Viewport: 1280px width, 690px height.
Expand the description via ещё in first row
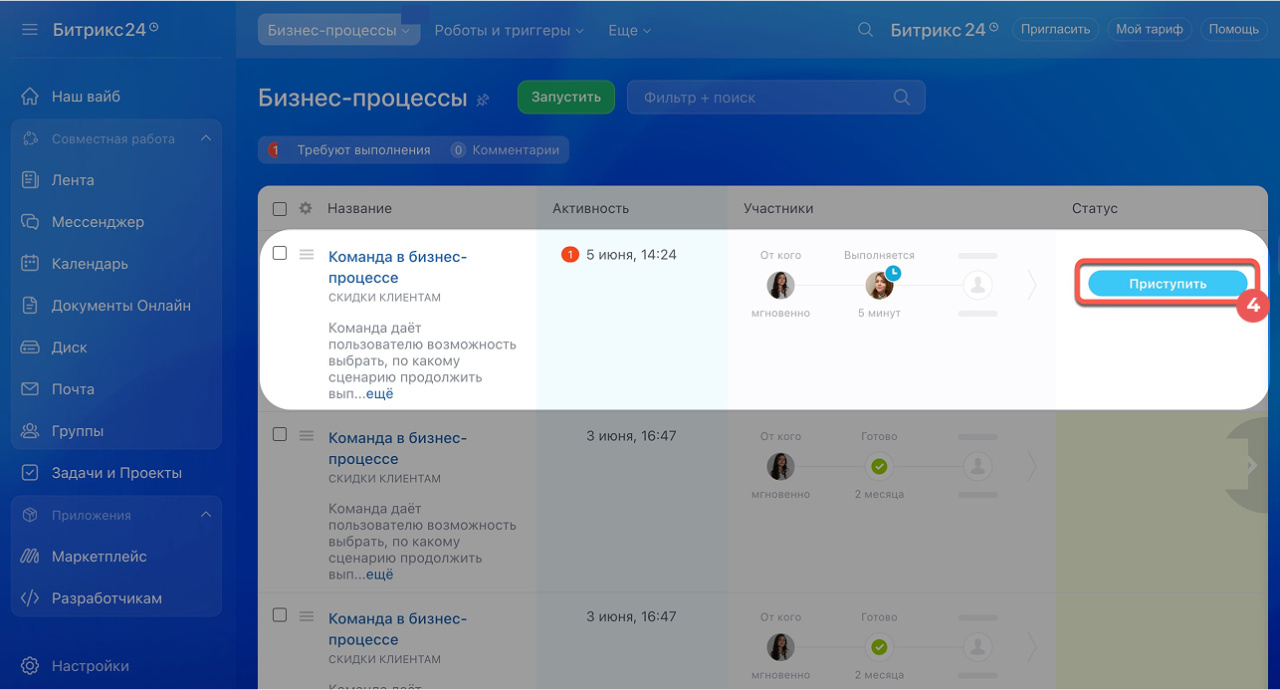pyautogui.click(x=380, y=394)
